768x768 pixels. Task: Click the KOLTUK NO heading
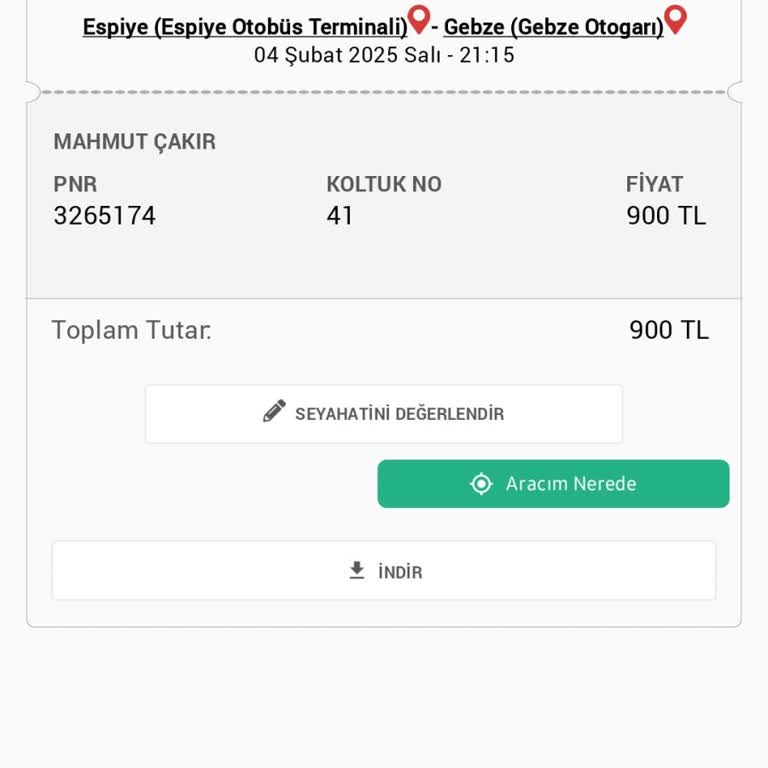(383, 184)
